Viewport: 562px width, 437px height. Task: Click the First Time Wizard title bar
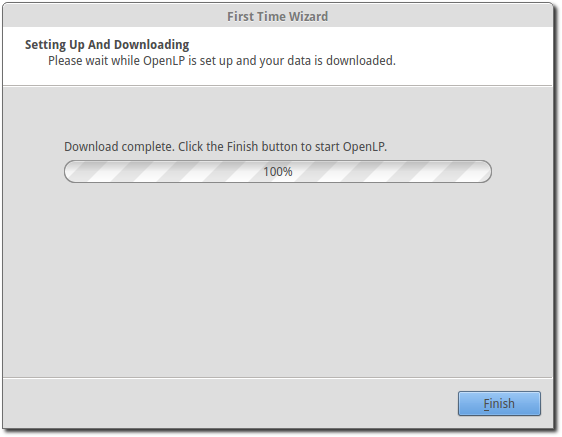[x=277, y=16]
